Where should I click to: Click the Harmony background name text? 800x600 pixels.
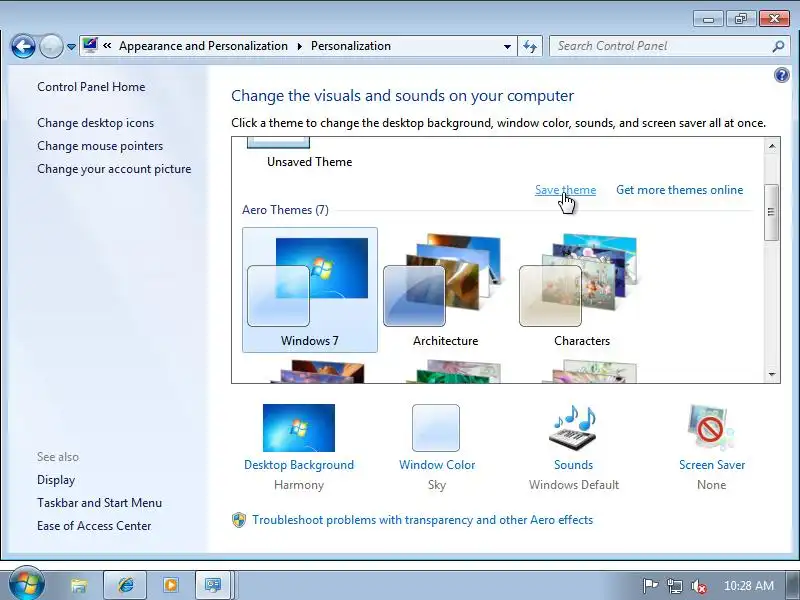coord(299,485)
